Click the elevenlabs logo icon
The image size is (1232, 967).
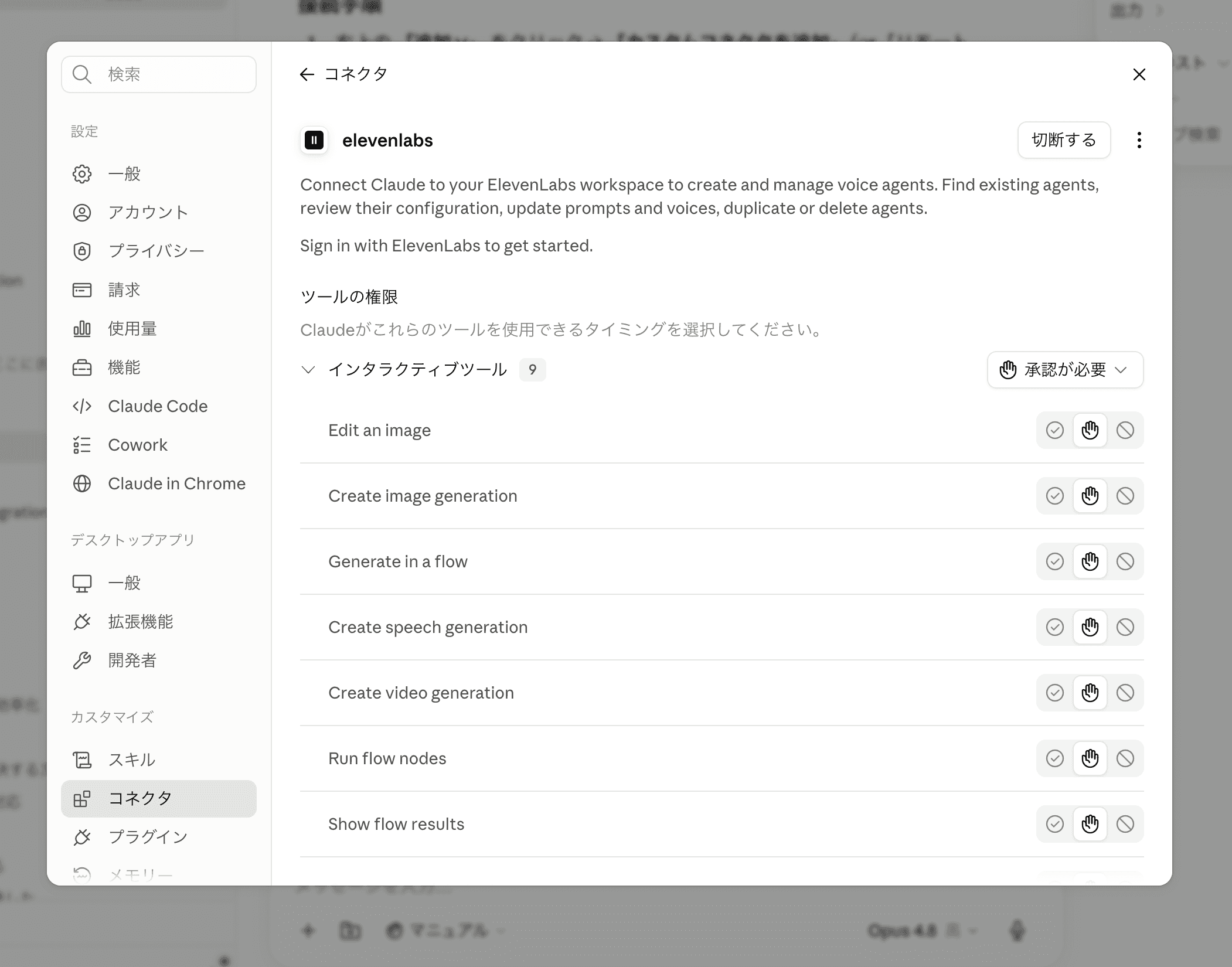tap(314, 140)
